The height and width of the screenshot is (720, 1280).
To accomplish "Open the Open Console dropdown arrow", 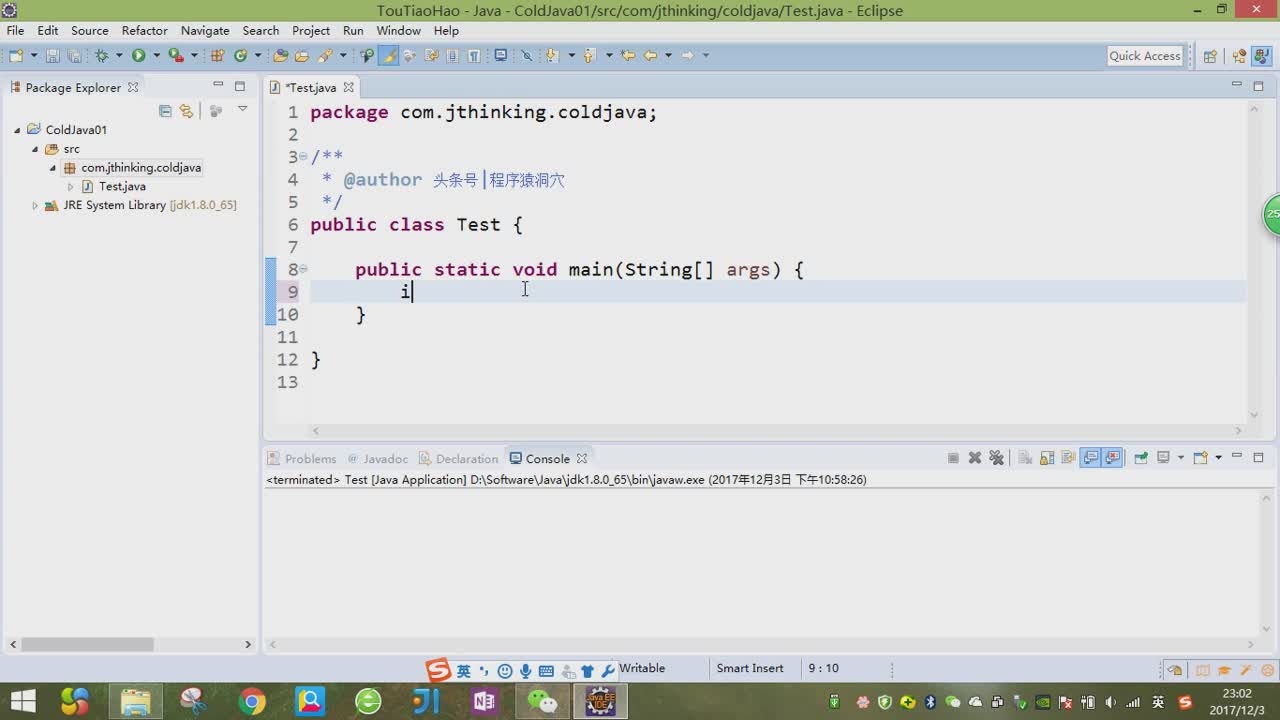I will coord(1218,458).
